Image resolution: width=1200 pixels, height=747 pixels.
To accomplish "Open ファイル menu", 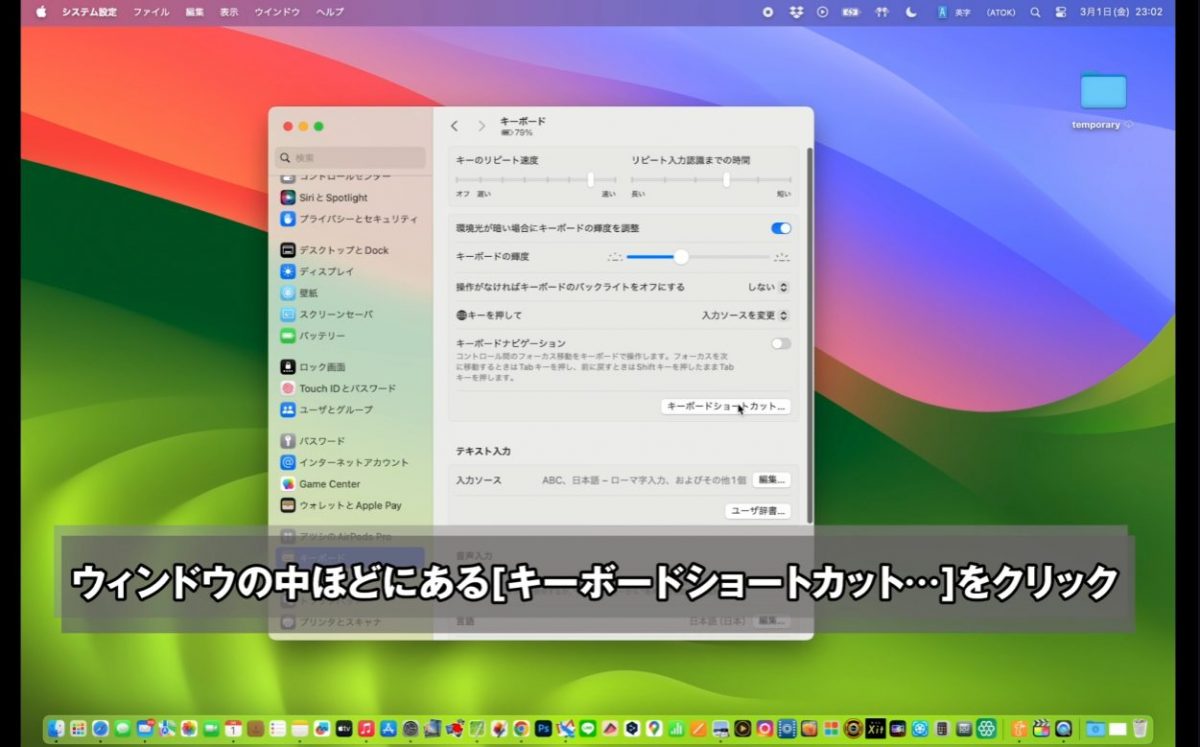I will (151, 12).
